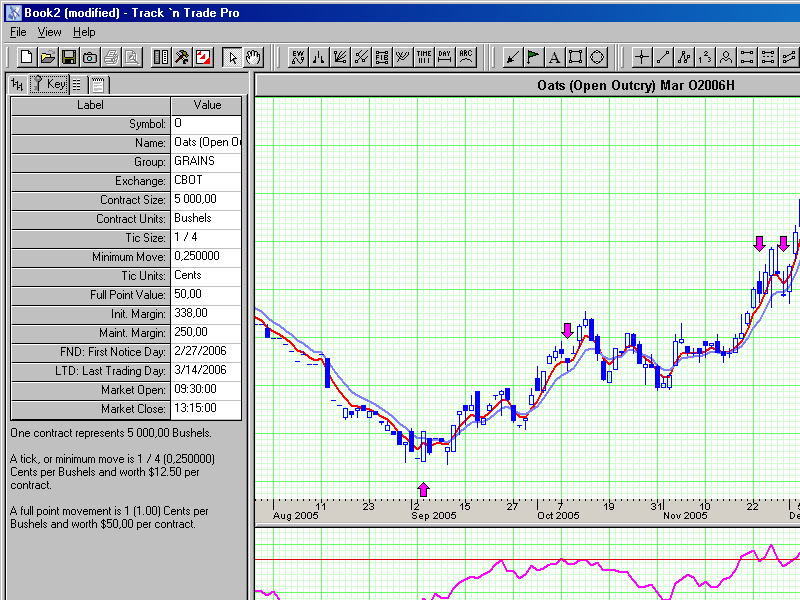Click the New document toolbar icon
The image size is (800, 600).
click(x=27, y=57)
